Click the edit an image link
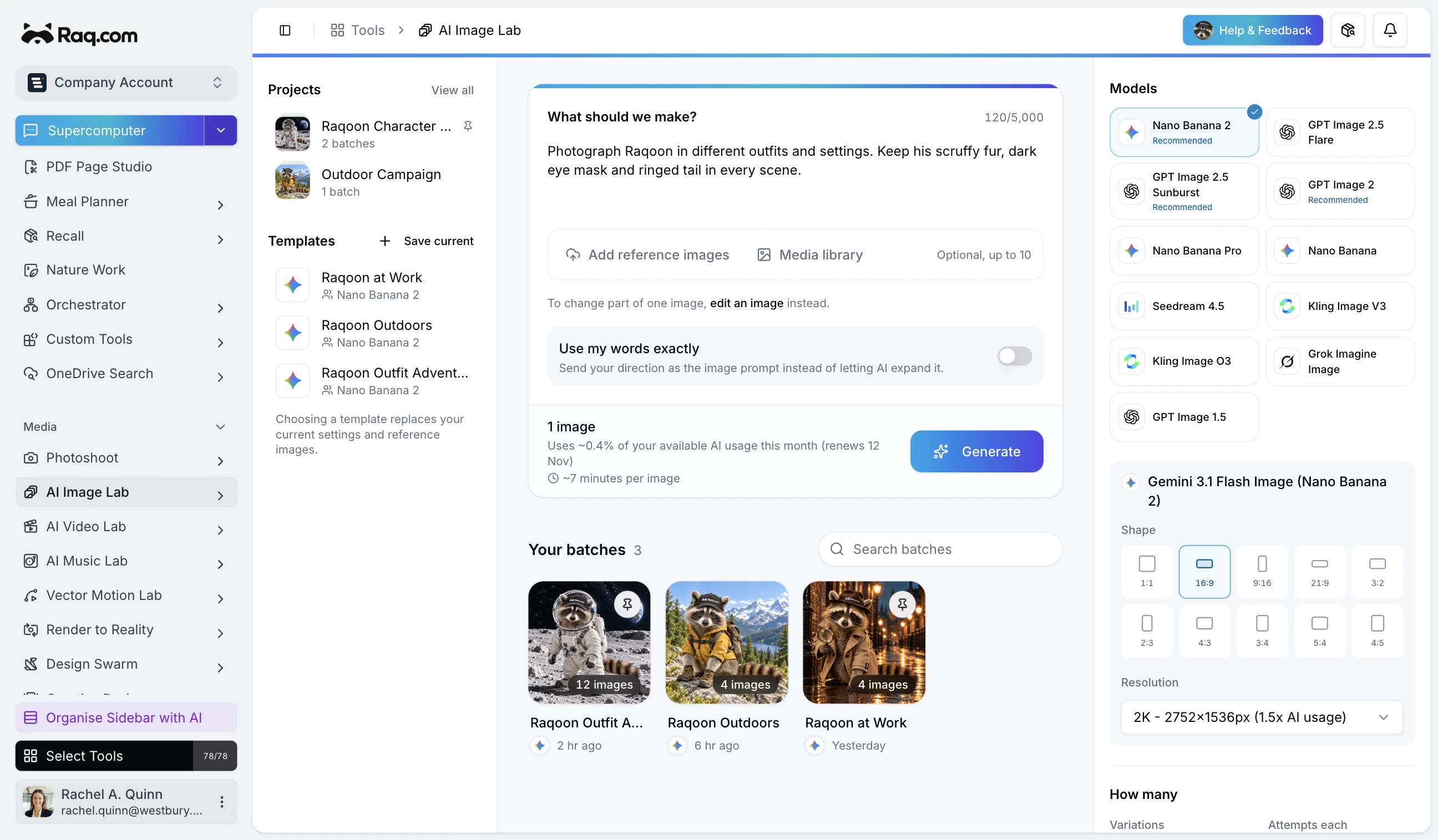Image resolution: width=1438 pixels, height=840 pixels. [746, 303]
